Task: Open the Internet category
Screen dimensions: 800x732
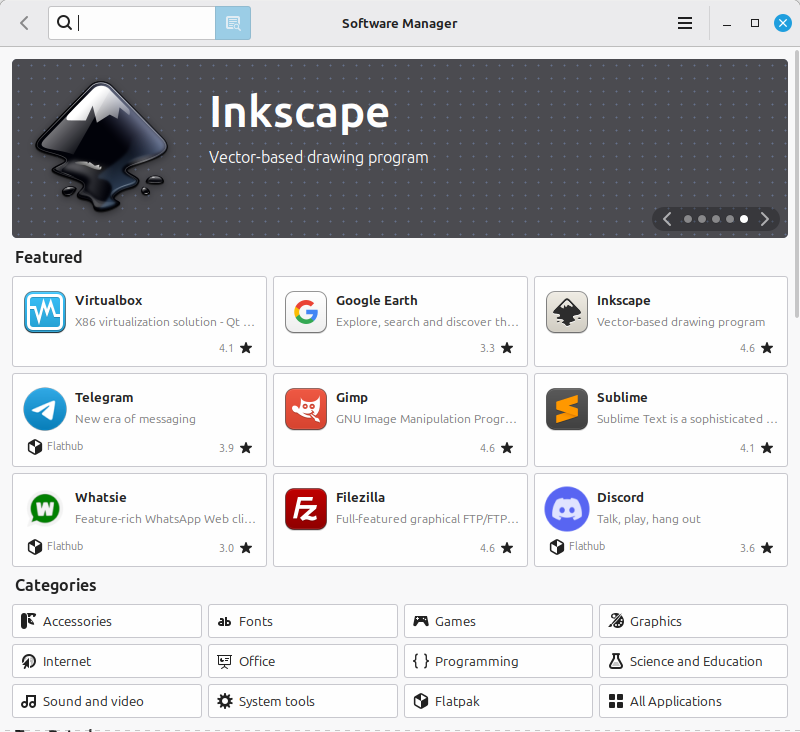Action: pyautogui.click(x=107, y=661)
